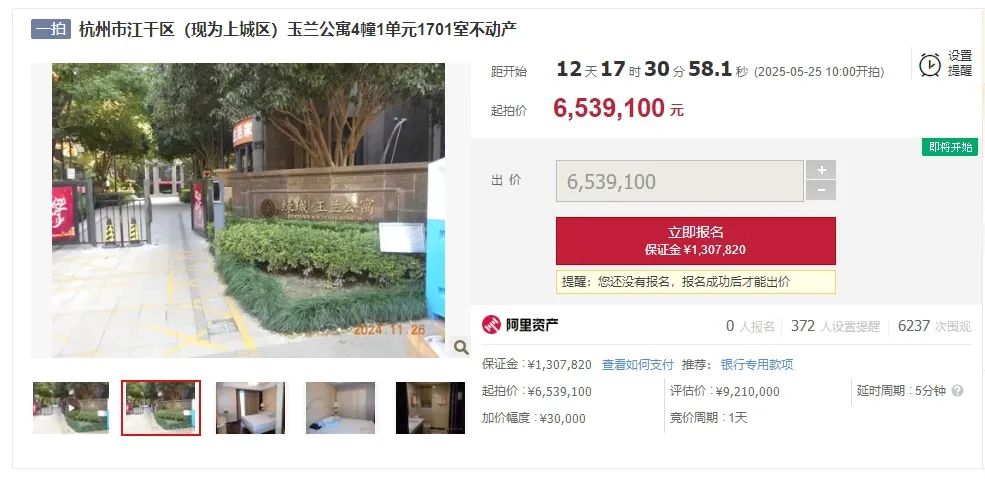Click the 阿里资产 logo icon

(x=491, y=325)
